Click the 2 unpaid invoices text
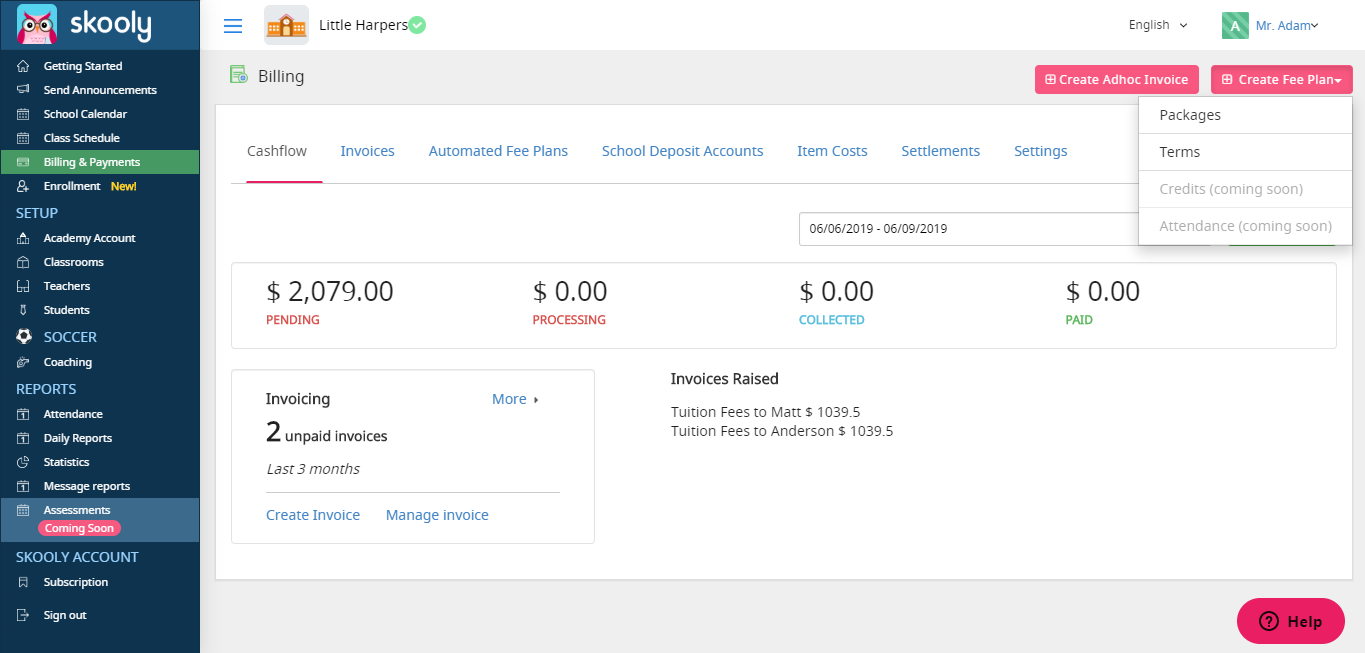Screen dimensions: 1365x653 (326, 433)
